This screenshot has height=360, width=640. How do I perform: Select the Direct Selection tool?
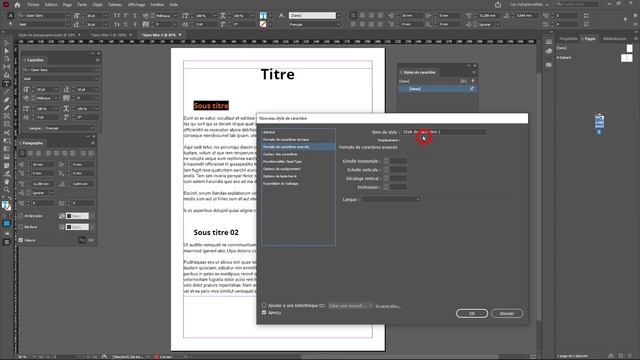[x=7, y=51]
